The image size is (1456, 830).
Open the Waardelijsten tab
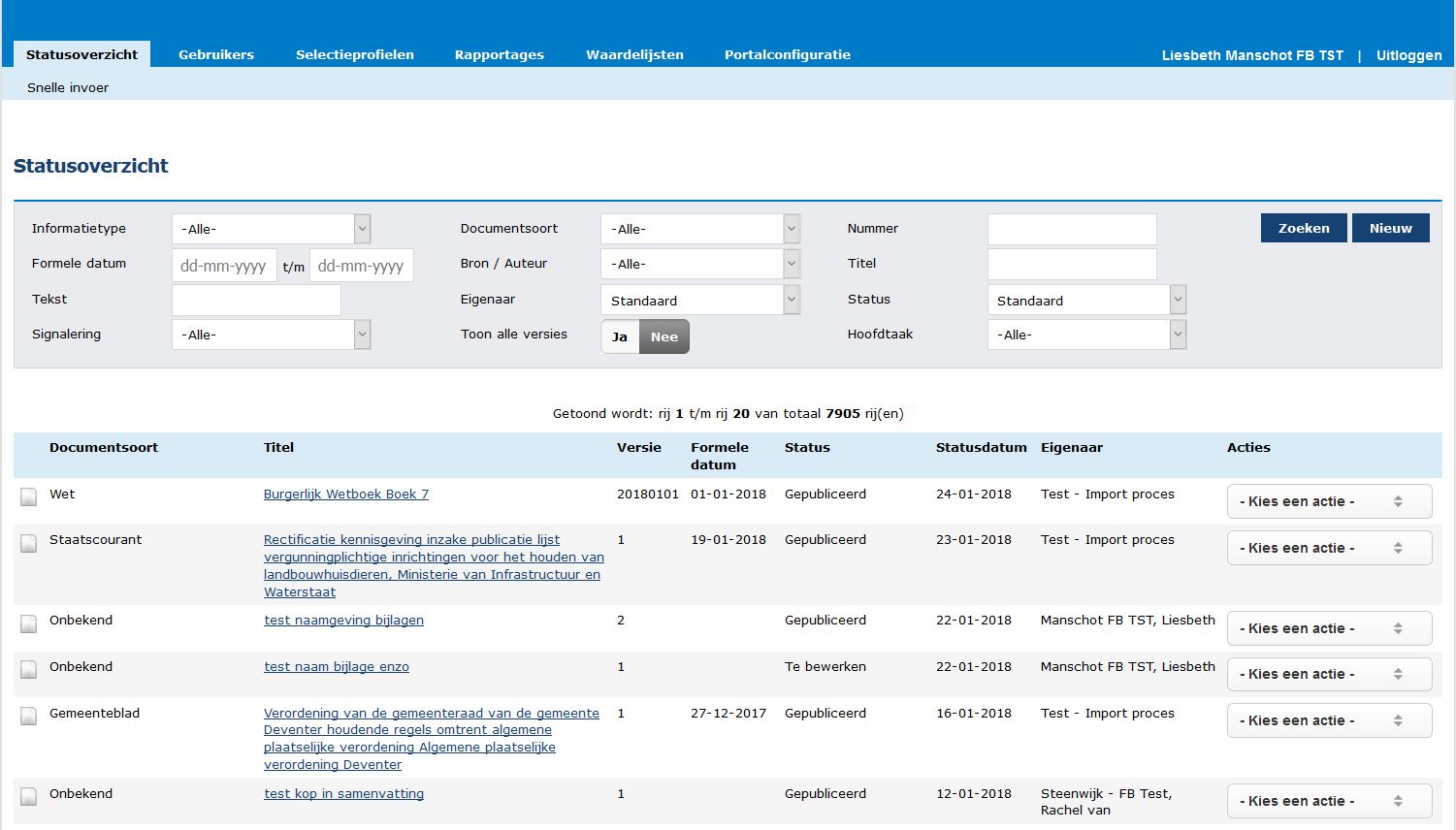pyautogui.click(x=634, y=54)
